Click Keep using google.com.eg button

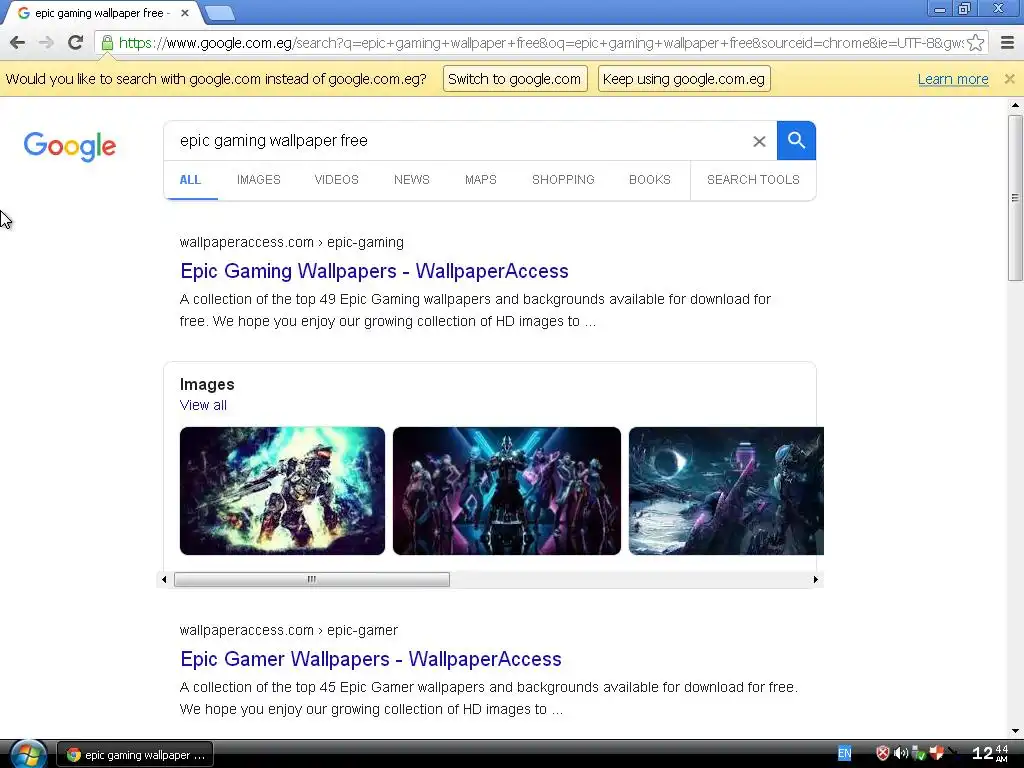coord(684,79)
